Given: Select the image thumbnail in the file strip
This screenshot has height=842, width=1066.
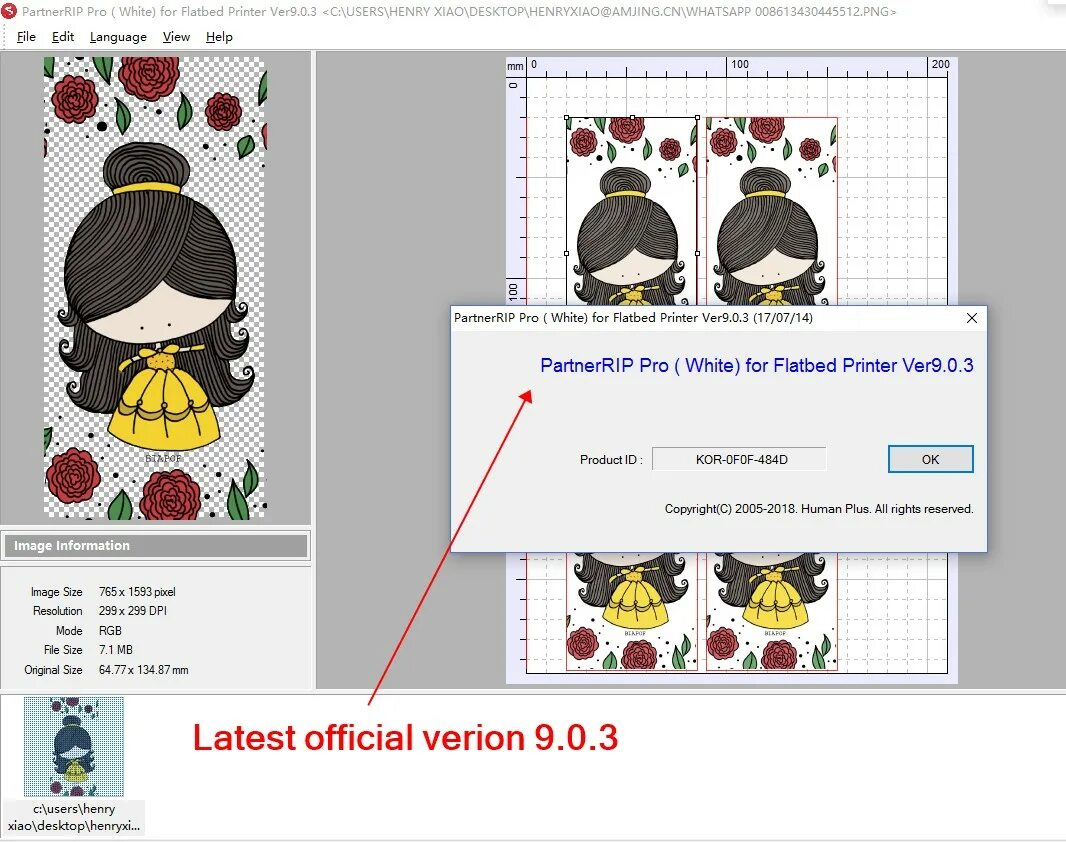Looking at the screenshot, I should tap(73, 746).
